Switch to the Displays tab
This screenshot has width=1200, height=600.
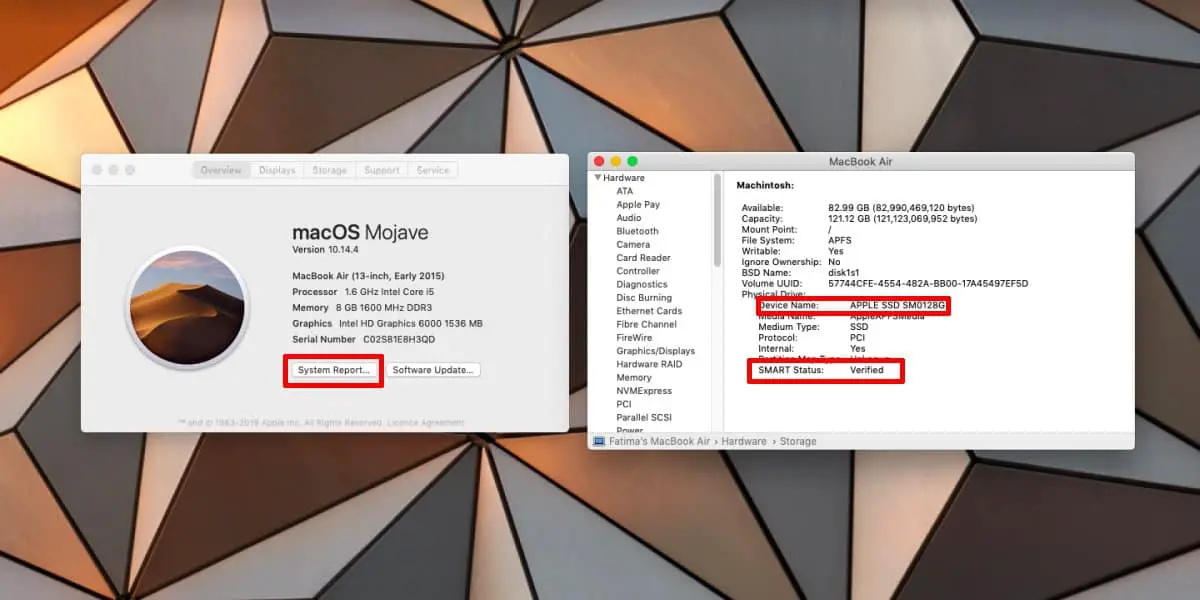click(x=277, y=170)
